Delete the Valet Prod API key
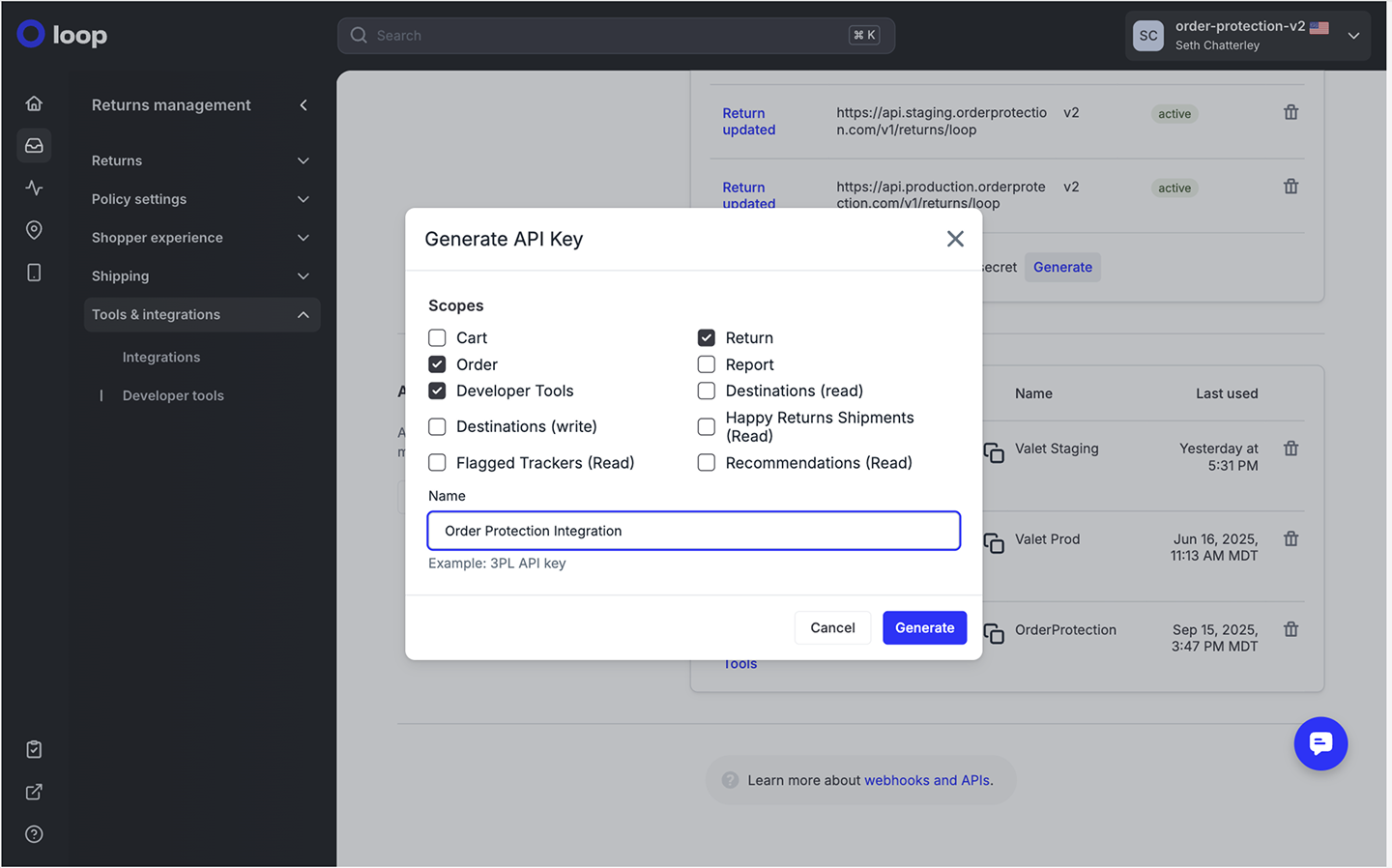The image size is (1392, 868). [x=1290, y=538]
